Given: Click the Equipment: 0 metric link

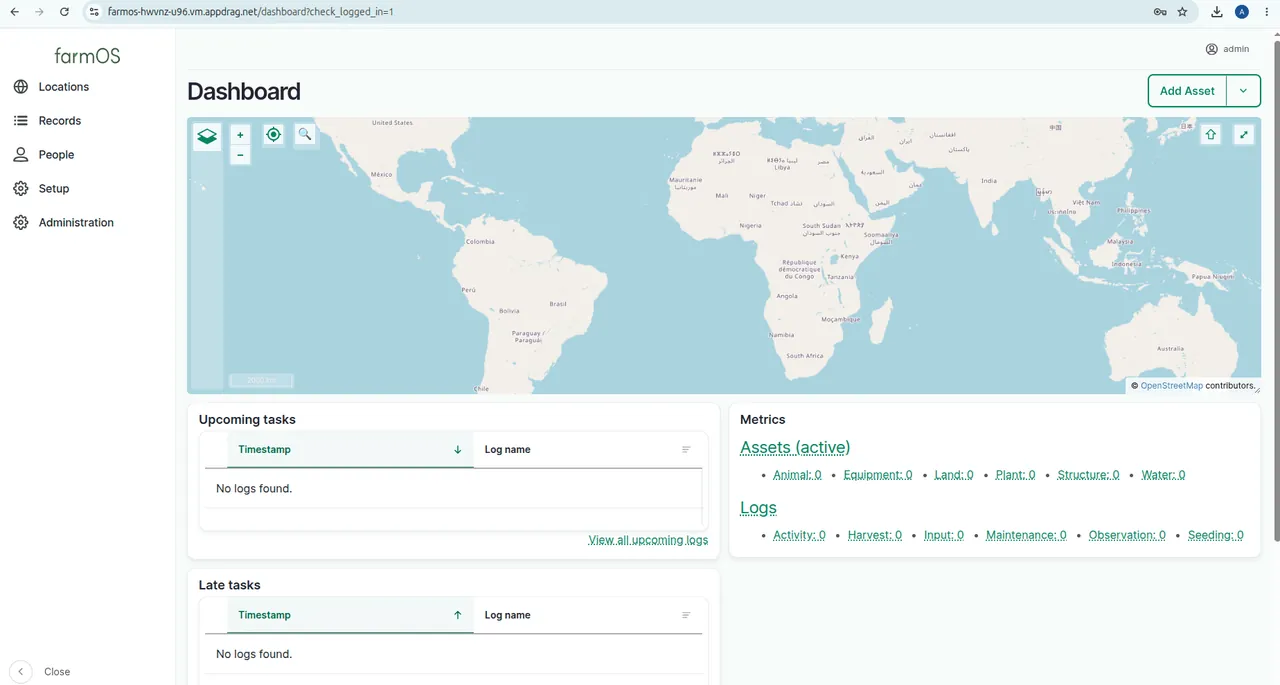Looking at the screenshot, I should (x=878, y=475).
